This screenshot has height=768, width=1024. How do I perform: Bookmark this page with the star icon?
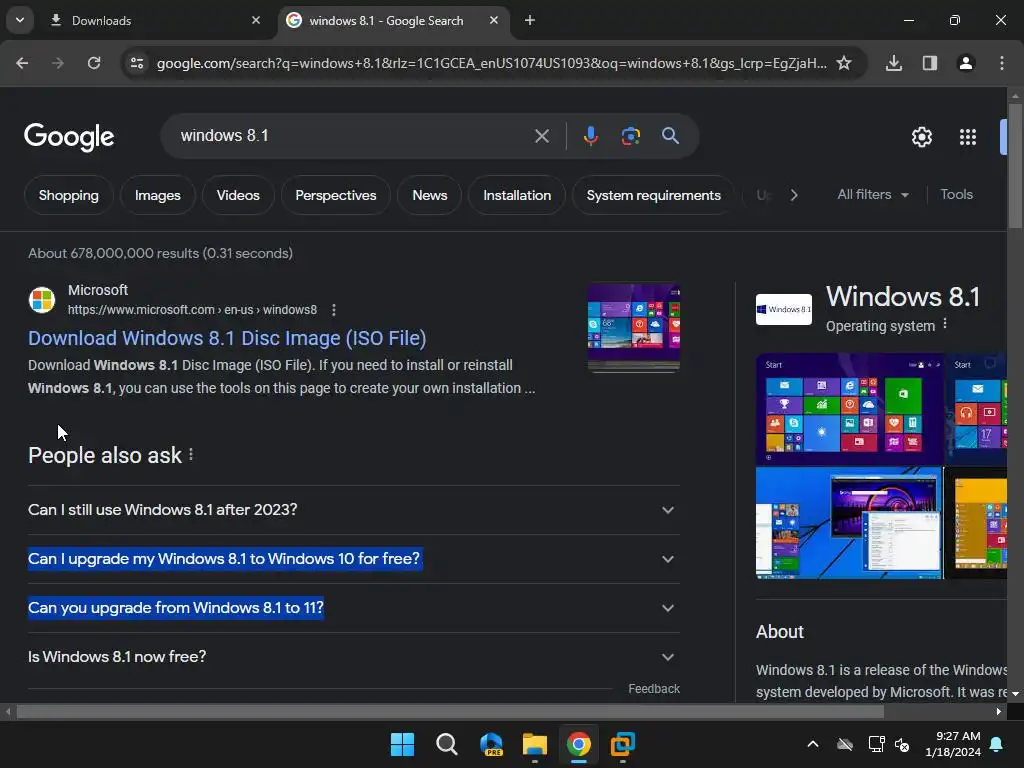coord(844,63)
